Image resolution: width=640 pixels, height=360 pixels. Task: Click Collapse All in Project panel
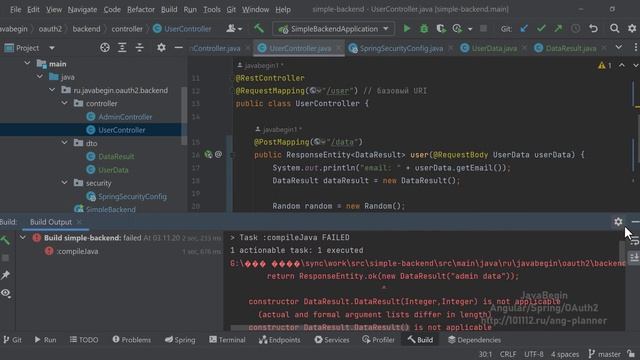(140, 48)
